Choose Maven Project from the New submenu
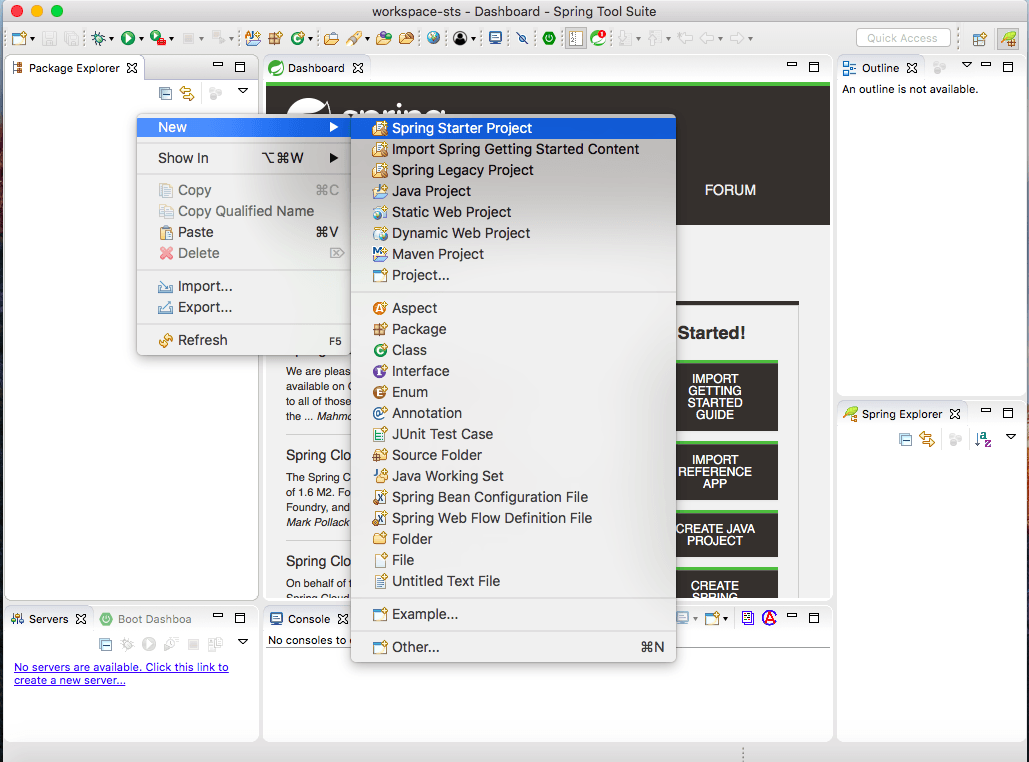This screenshot has width=1029, height=762. click(x=513, y=254)
